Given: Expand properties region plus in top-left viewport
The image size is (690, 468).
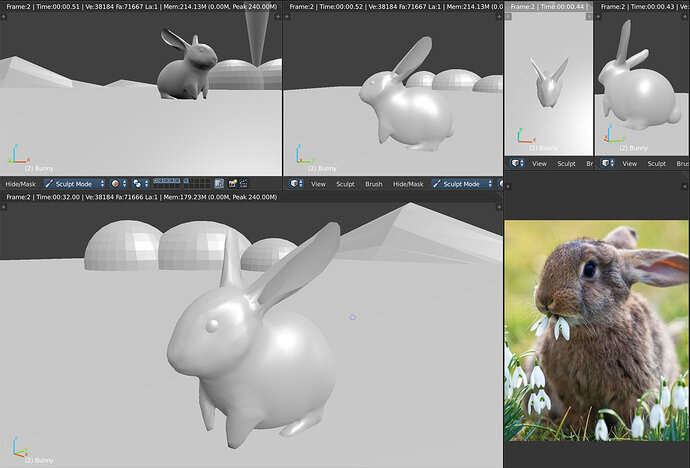Looking at the screenshot, I should click(278, 16).
